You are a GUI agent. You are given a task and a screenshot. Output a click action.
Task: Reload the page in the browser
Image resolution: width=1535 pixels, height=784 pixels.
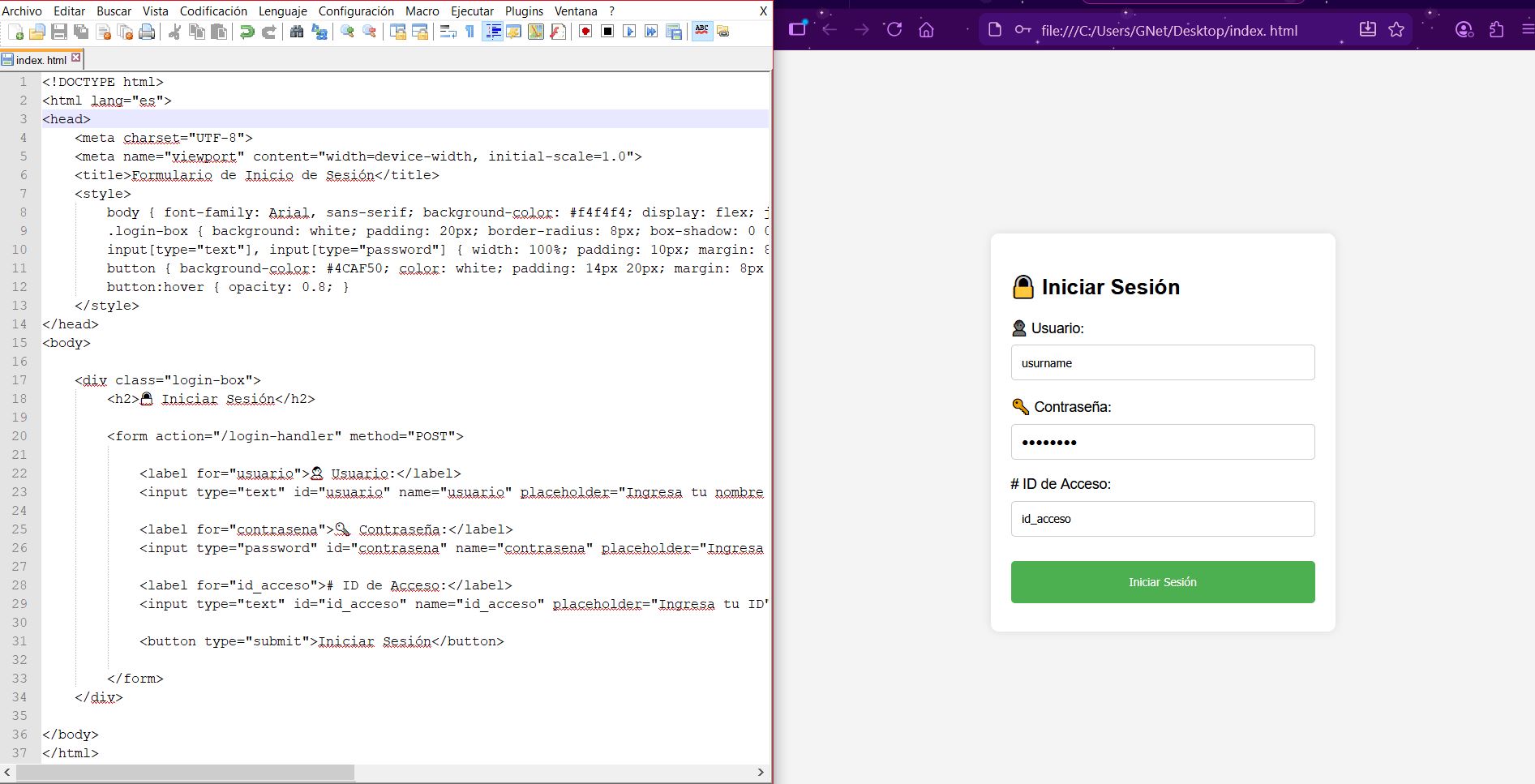[894, 30]
